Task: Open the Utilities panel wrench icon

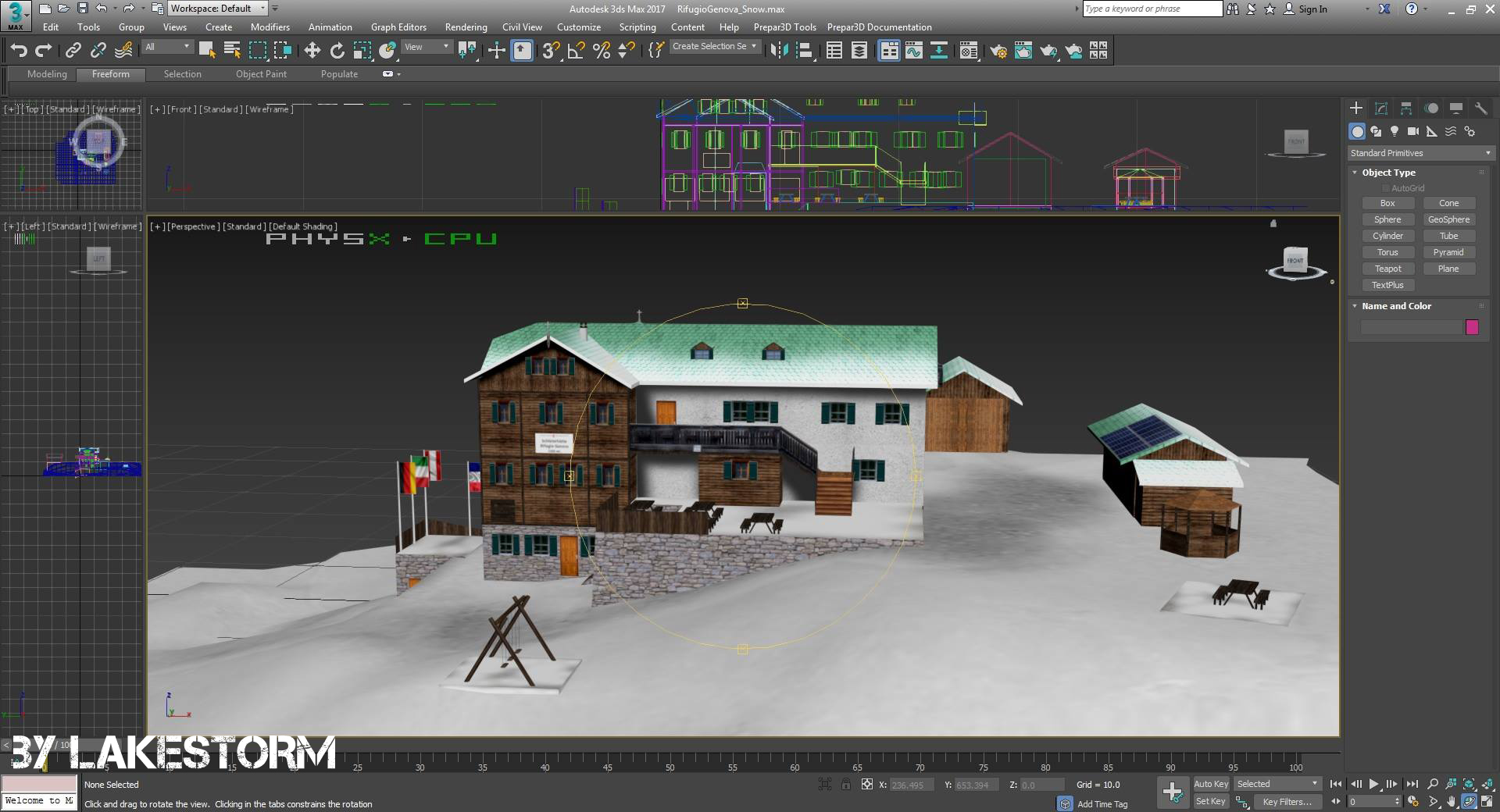Action: 1480,109
